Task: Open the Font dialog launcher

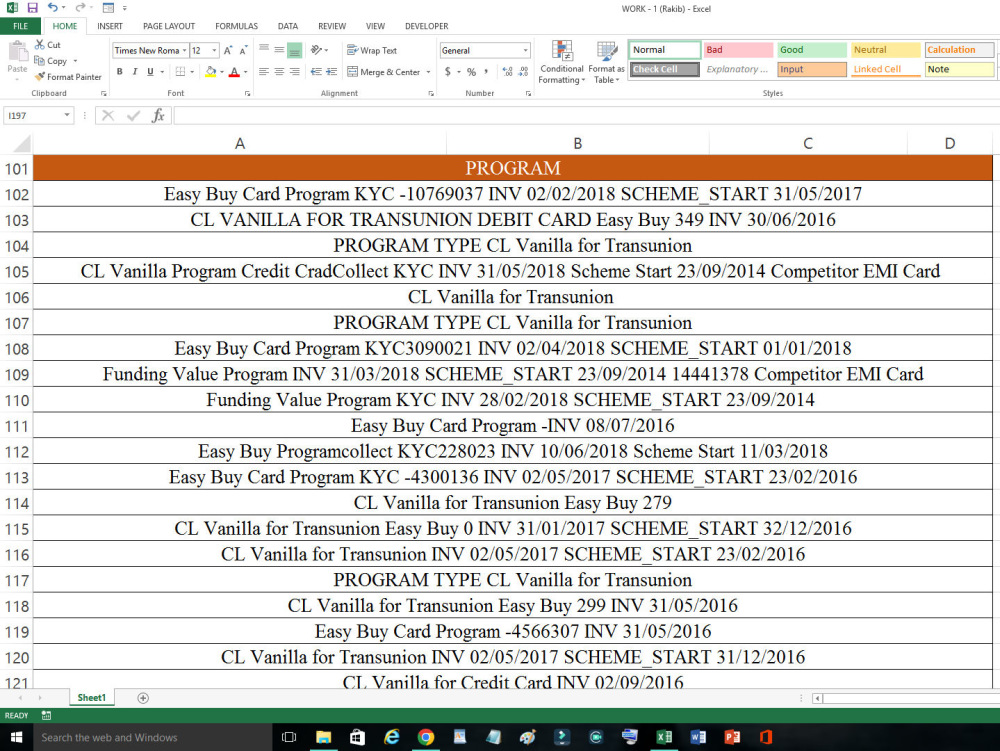Action: [247, 94]
